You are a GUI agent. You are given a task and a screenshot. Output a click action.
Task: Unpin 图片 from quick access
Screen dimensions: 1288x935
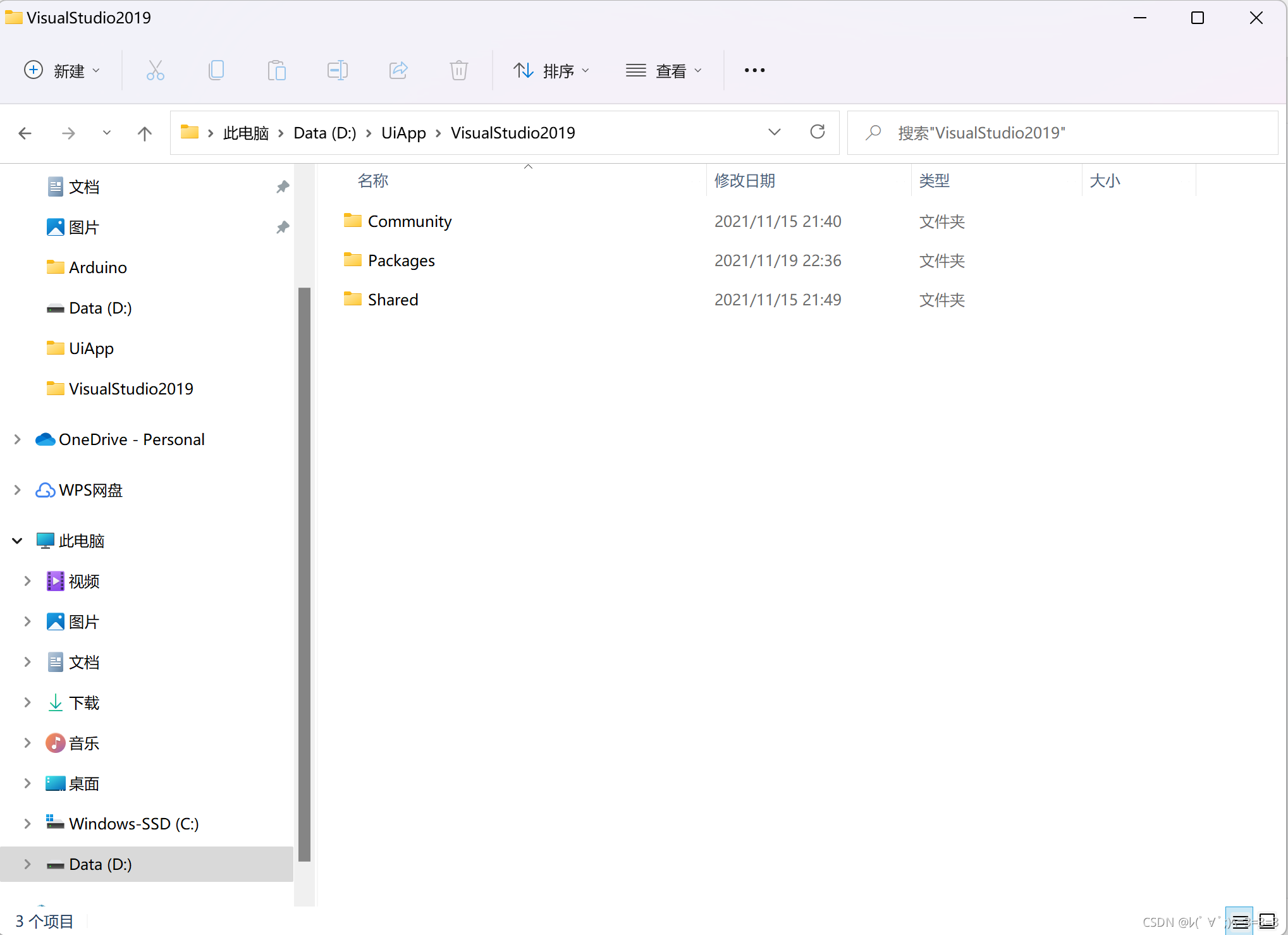click(x=283, y=227)
